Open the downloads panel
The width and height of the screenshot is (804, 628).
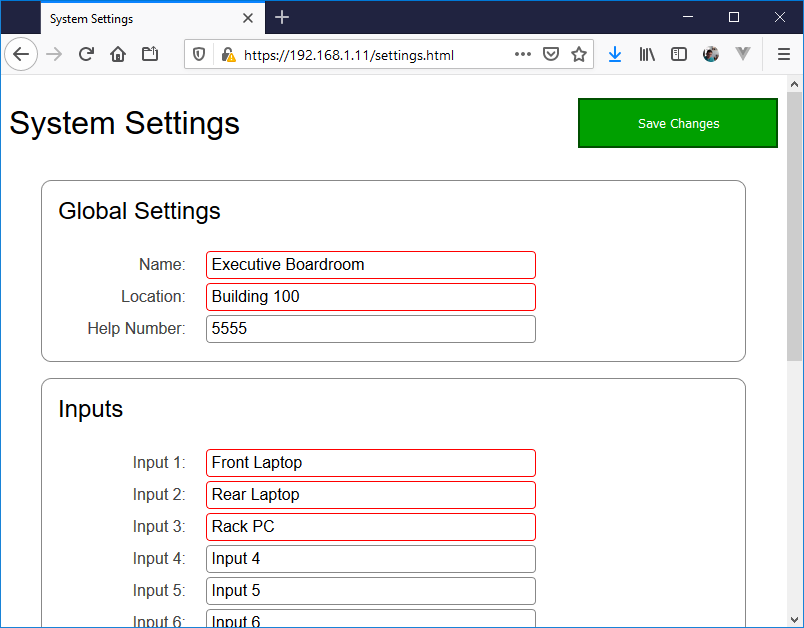click(615, 55)
